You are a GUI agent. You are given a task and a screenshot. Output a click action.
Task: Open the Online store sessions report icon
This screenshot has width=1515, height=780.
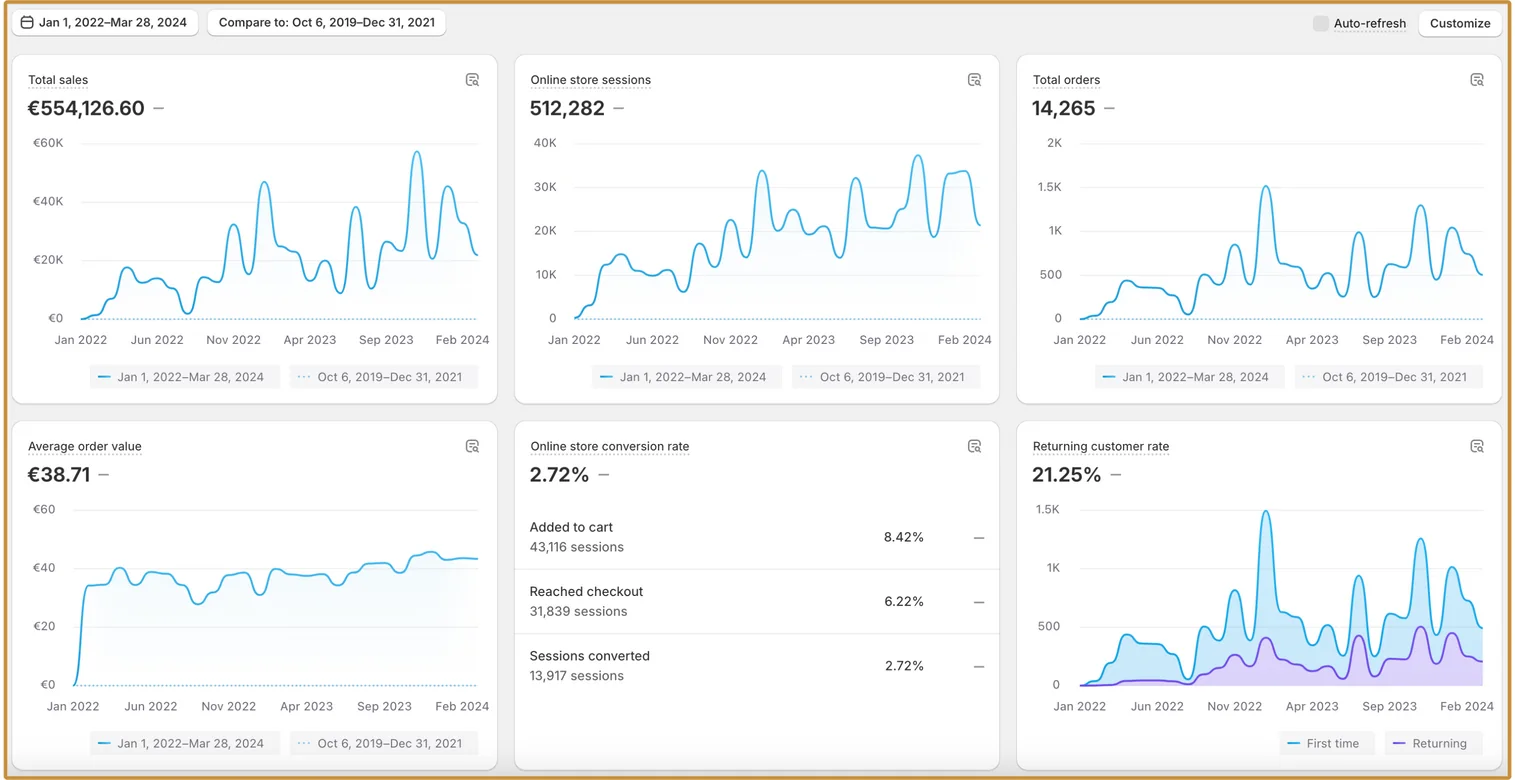point(975,80)
